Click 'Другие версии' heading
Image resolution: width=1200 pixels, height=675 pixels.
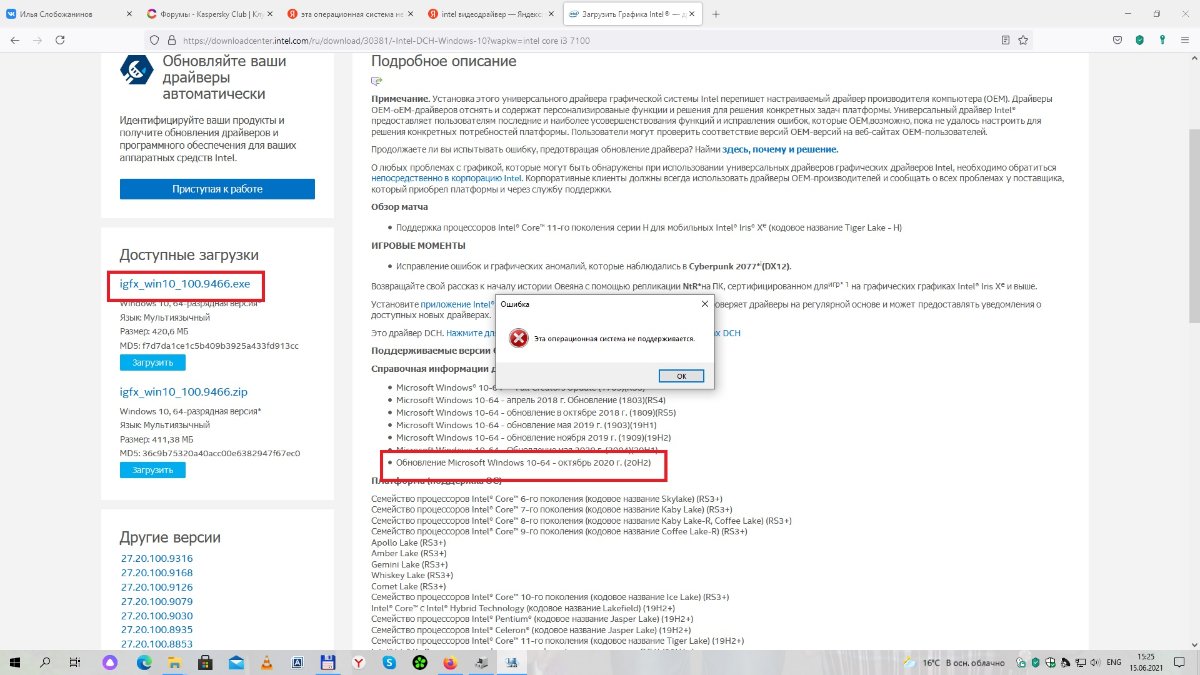point(170,537)
